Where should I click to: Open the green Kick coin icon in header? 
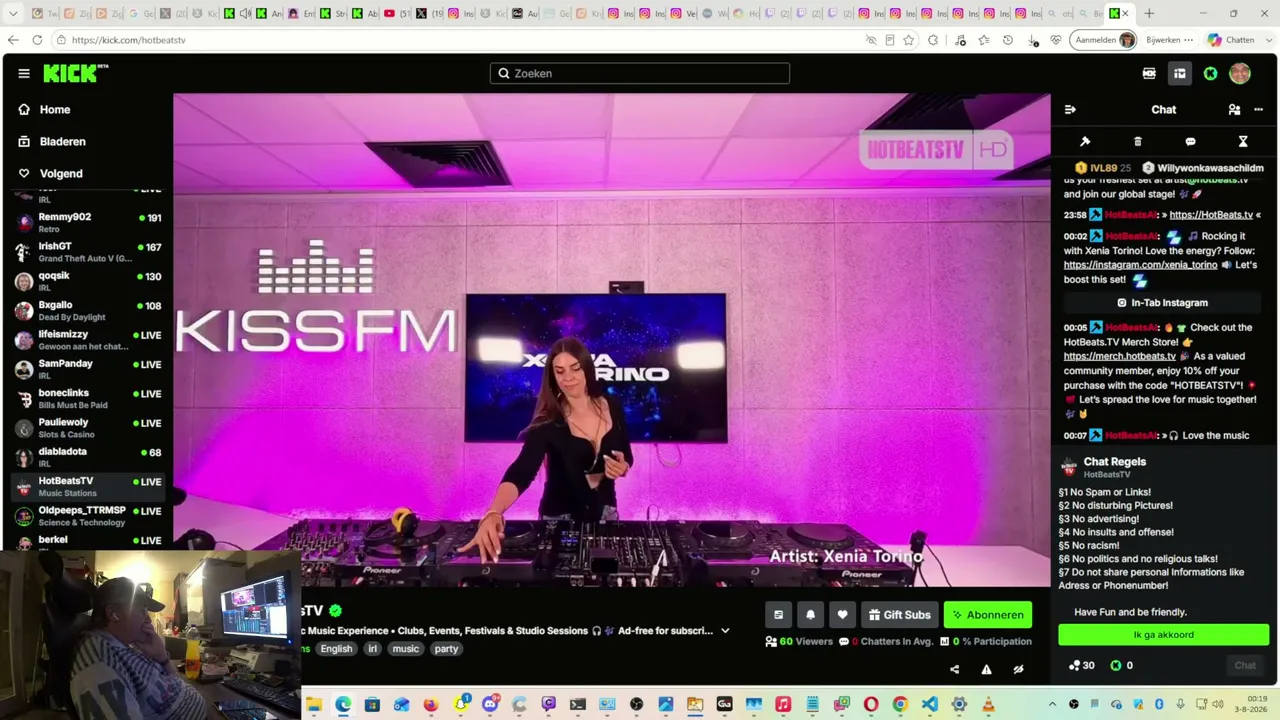tap(1210, 73)
